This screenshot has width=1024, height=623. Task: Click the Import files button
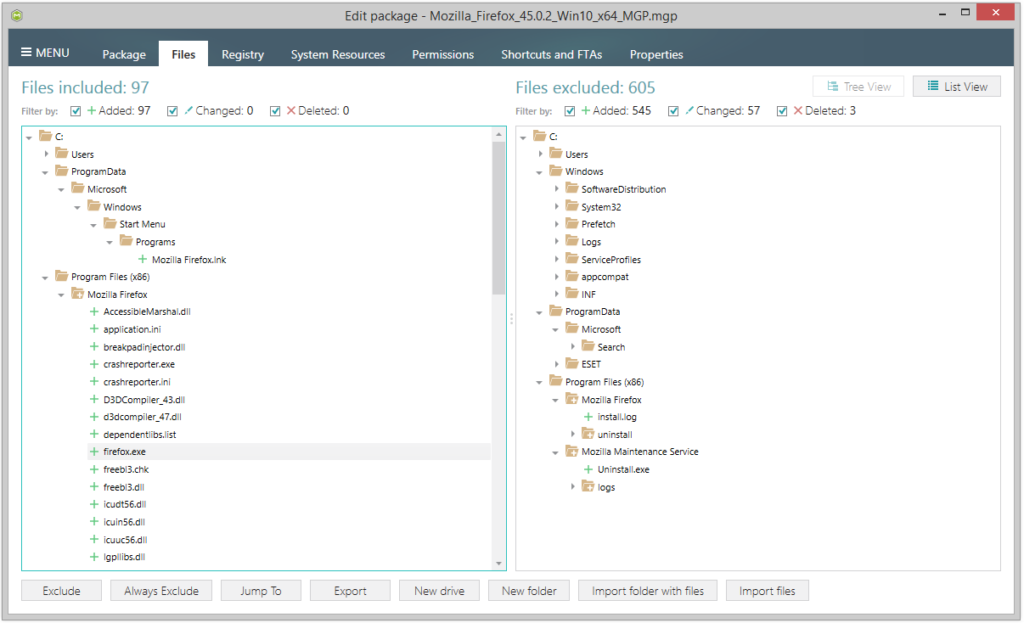767,591
